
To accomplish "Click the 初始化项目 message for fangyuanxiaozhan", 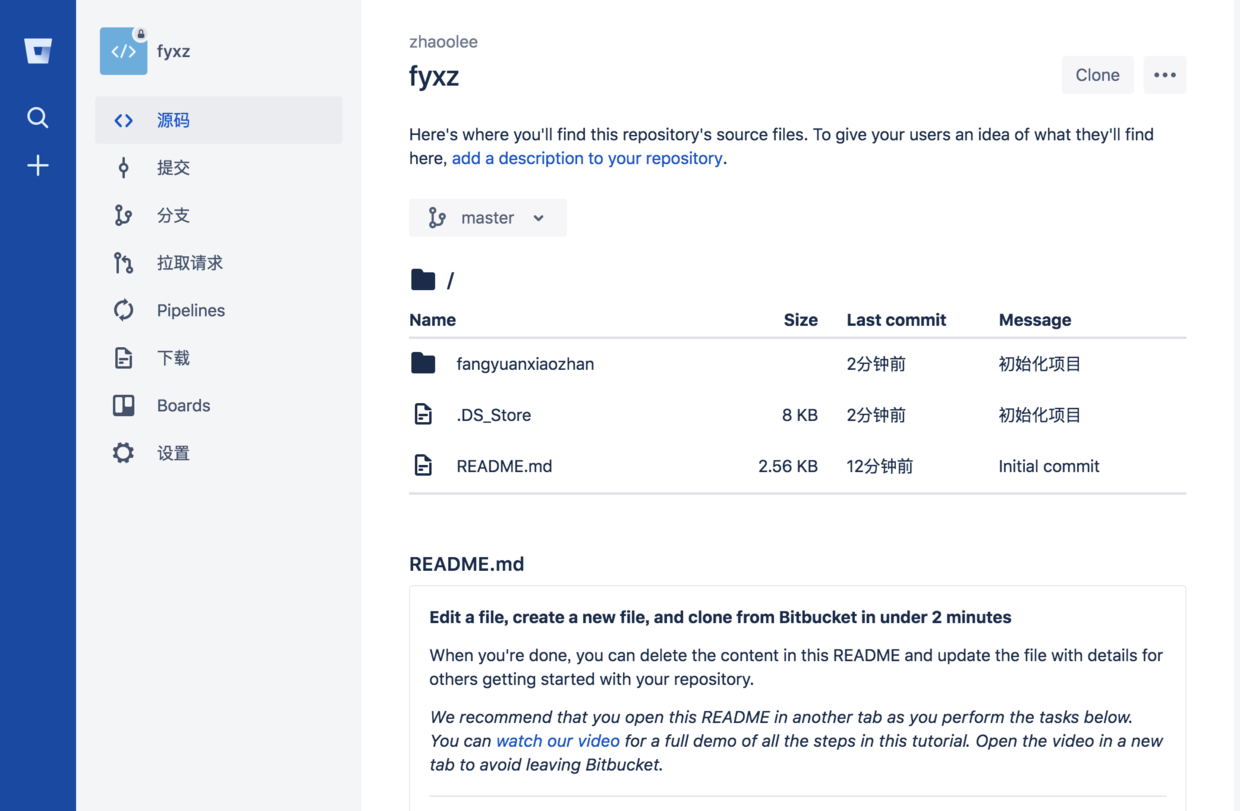I will tap(1040, 364).
